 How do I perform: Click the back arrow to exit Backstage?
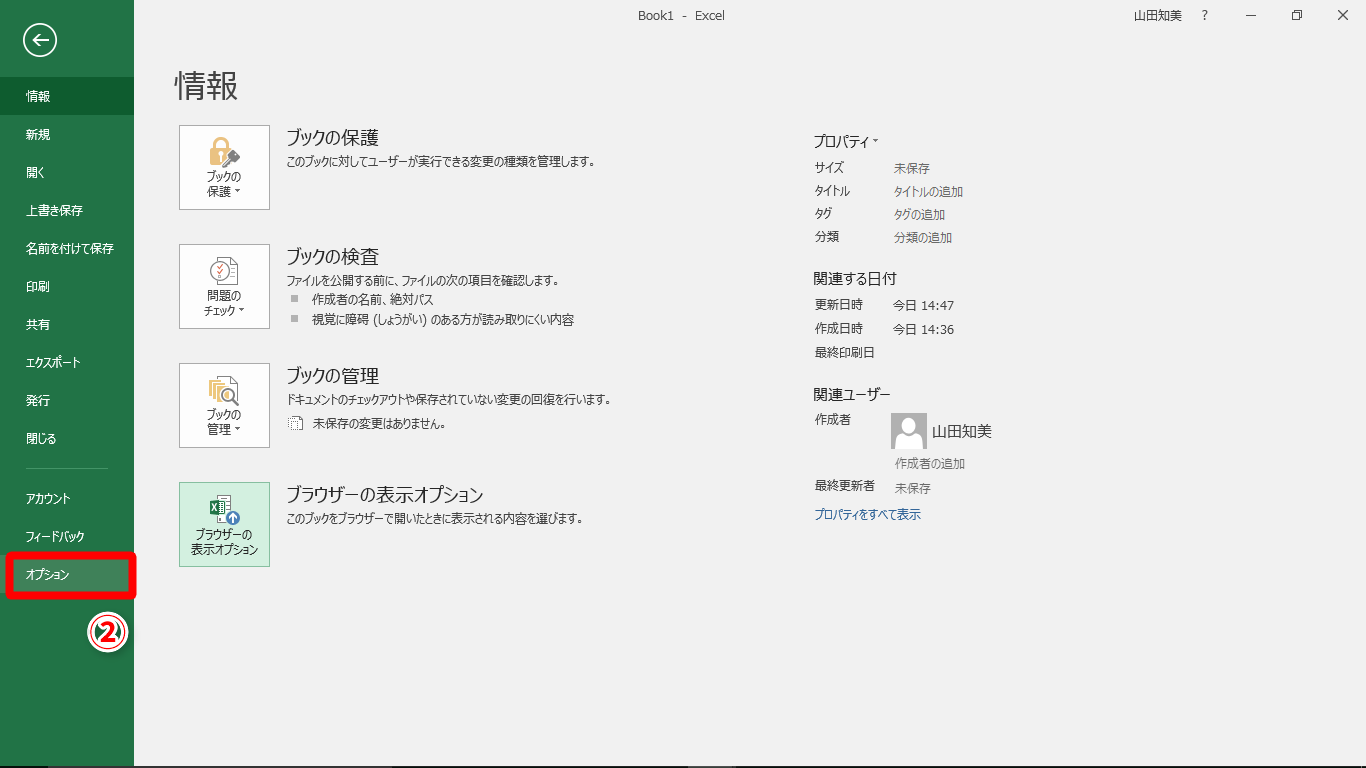pyautogui.click(x=41, y=40)
